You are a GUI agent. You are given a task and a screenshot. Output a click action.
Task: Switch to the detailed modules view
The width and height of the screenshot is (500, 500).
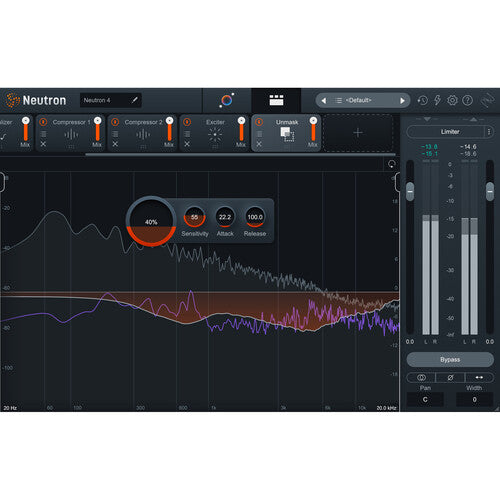coord(276,100)
